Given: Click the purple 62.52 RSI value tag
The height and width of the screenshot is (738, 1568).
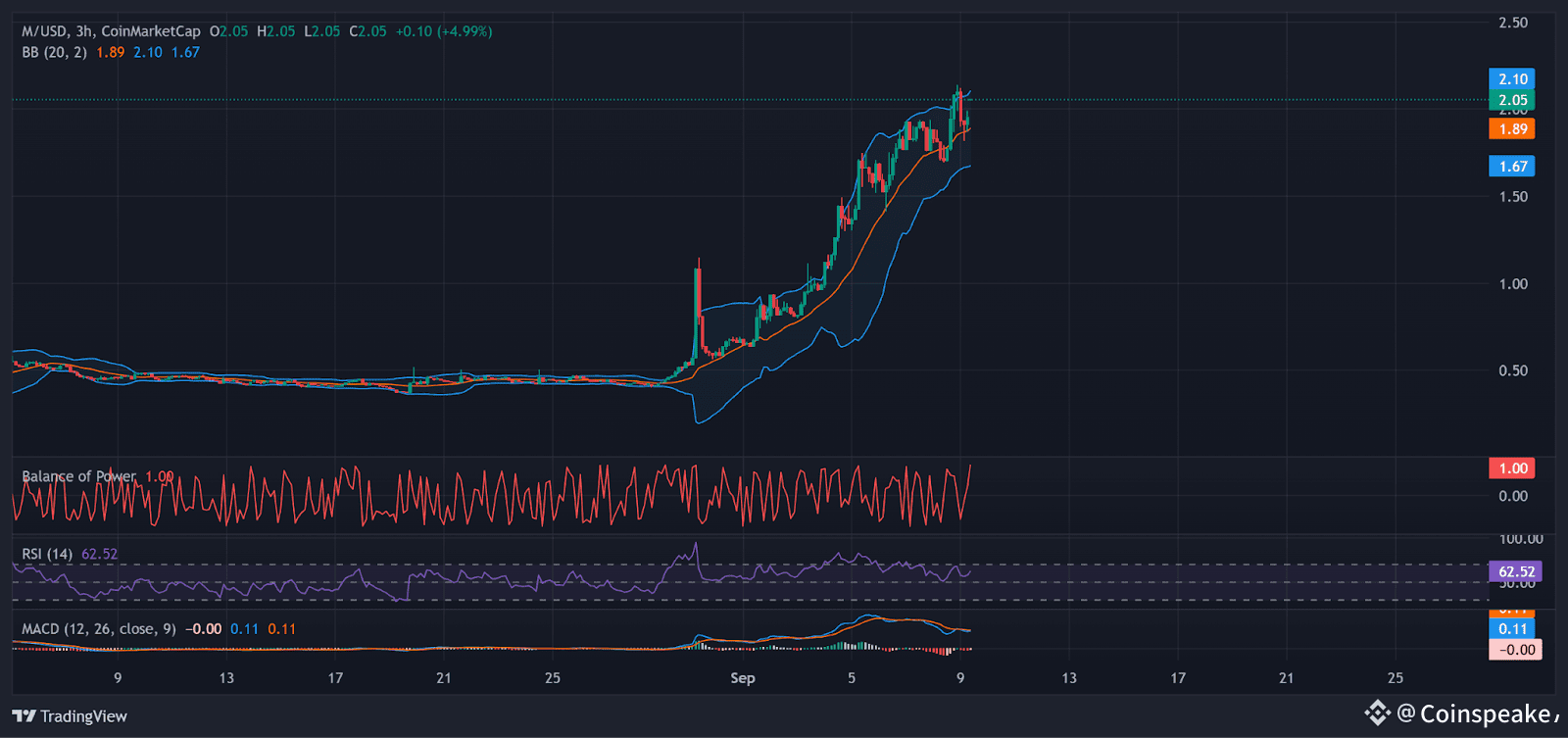Looking at the screenshot, I should click(1515, 571).
